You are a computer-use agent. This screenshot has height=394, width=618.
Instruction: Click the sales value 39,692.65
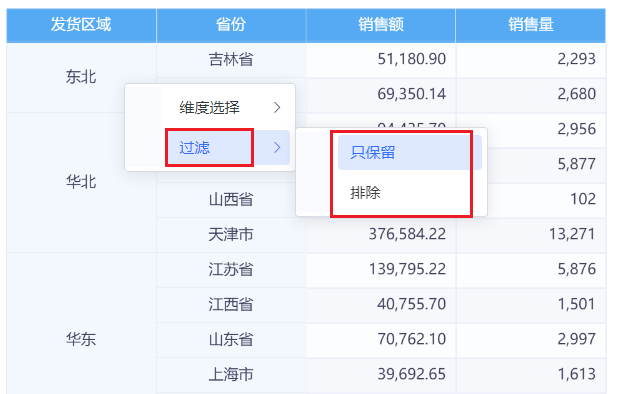[x=411, y=374]
